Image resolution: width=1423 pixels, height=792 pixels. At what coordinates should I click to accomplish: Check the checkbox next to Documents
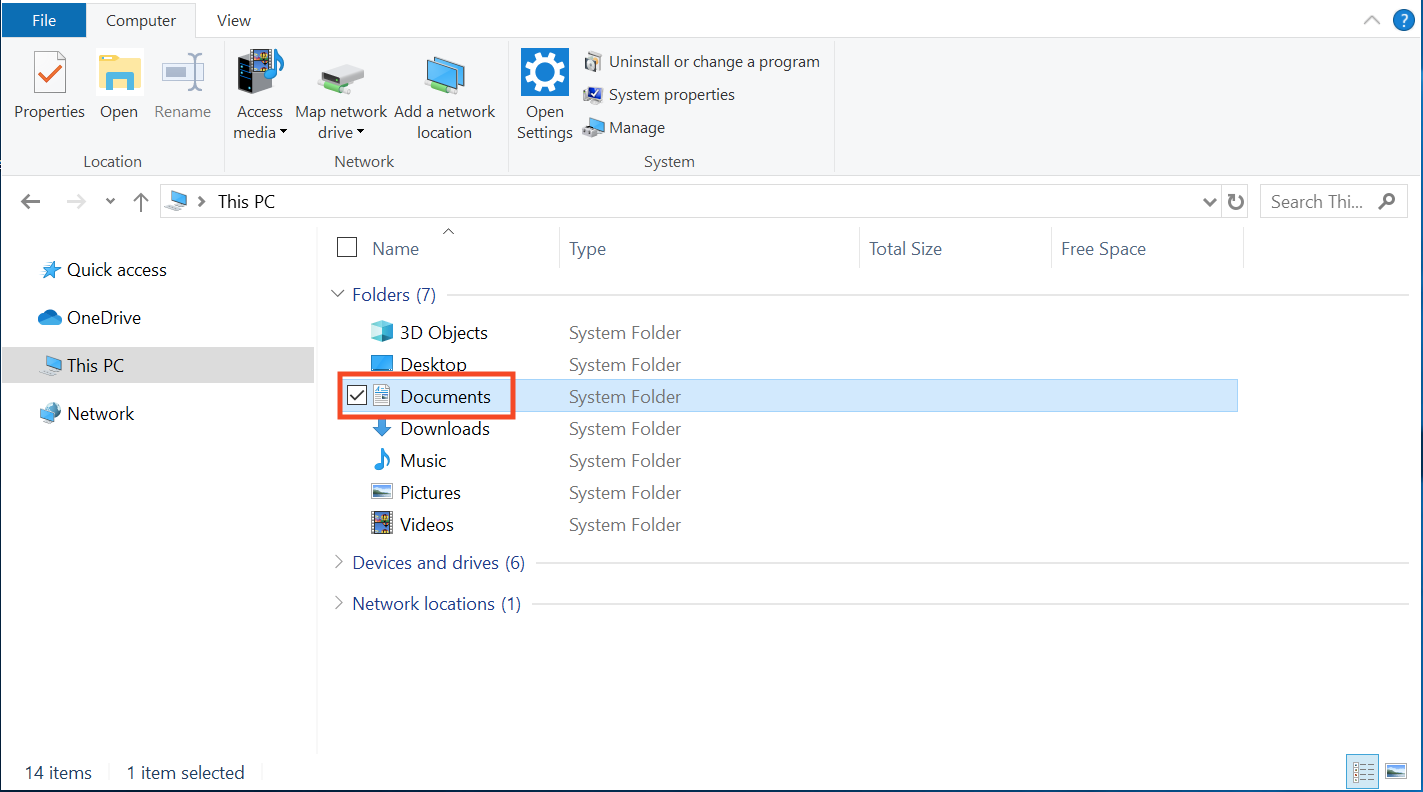pos(357,395)
